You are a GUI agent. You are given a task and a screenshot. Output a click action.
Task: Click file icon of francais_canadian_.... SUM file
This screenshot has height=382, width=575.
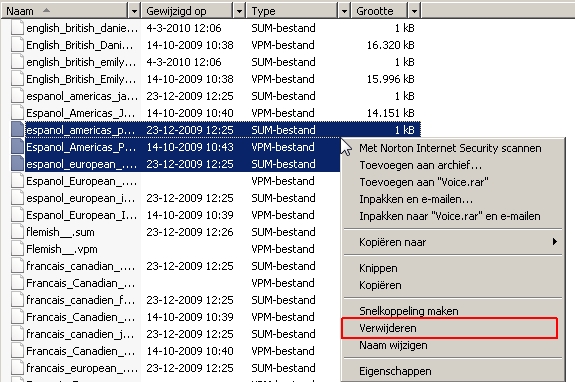tap(17, 266)
